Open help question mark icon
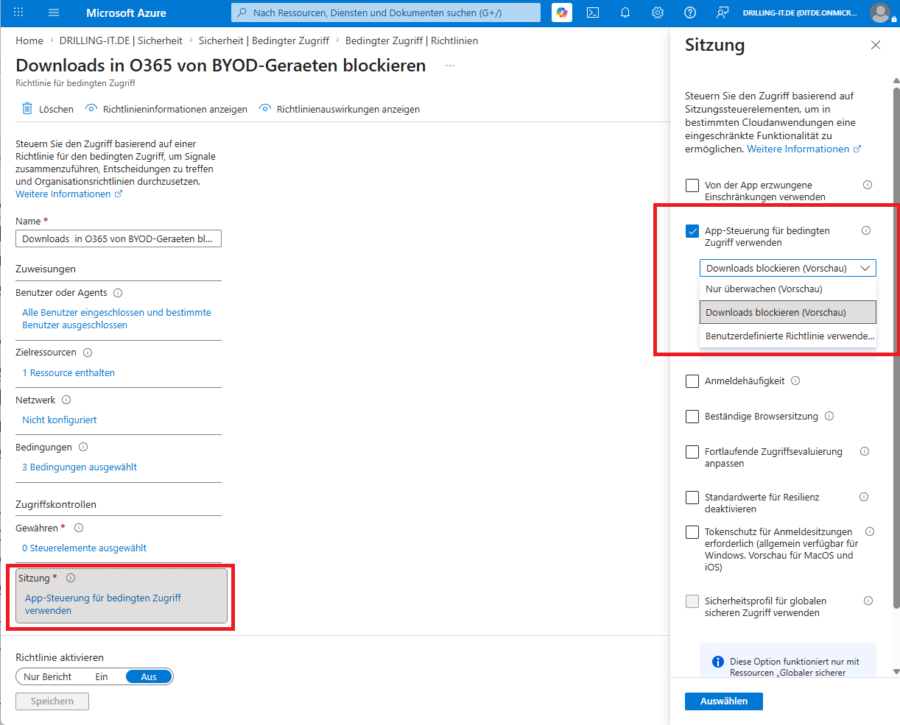The width and height of the screenshot is (900, 725). pyautogui.click(x=690, y=12)
